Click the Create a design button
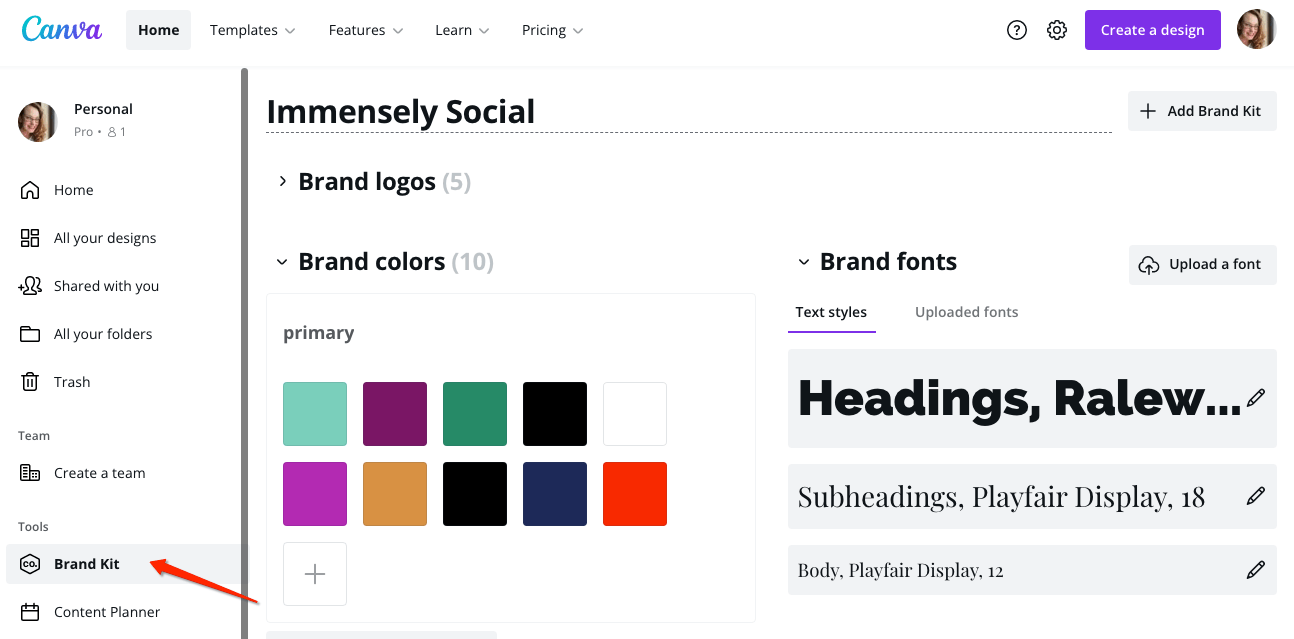This screenshot has width=1294, height=639. [x=1152, y=30]
